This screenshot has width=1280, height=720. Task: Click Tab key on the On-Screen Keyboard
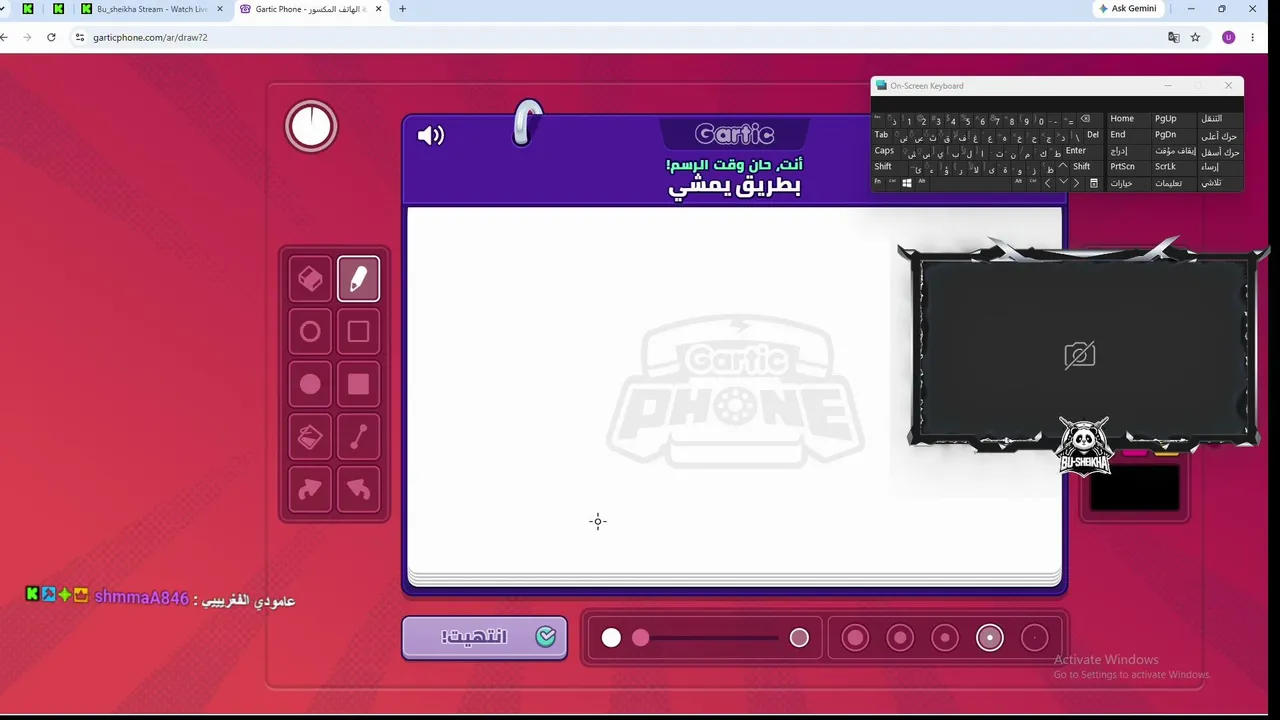(x=882, y=135)
